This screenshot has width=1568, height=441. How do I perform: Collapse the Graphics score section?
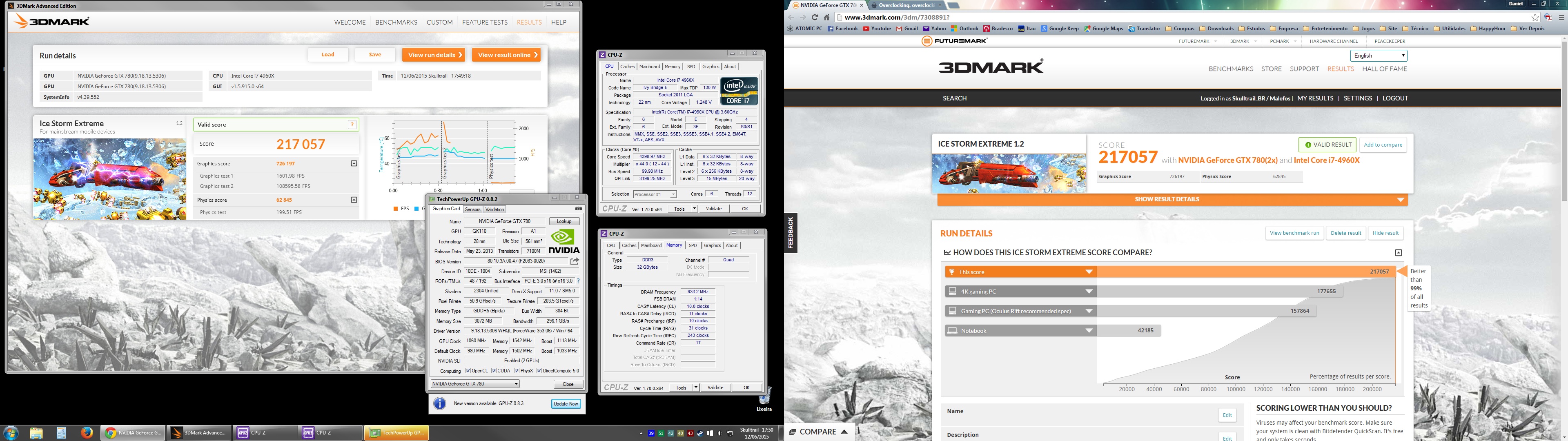(x=354, y=164)
